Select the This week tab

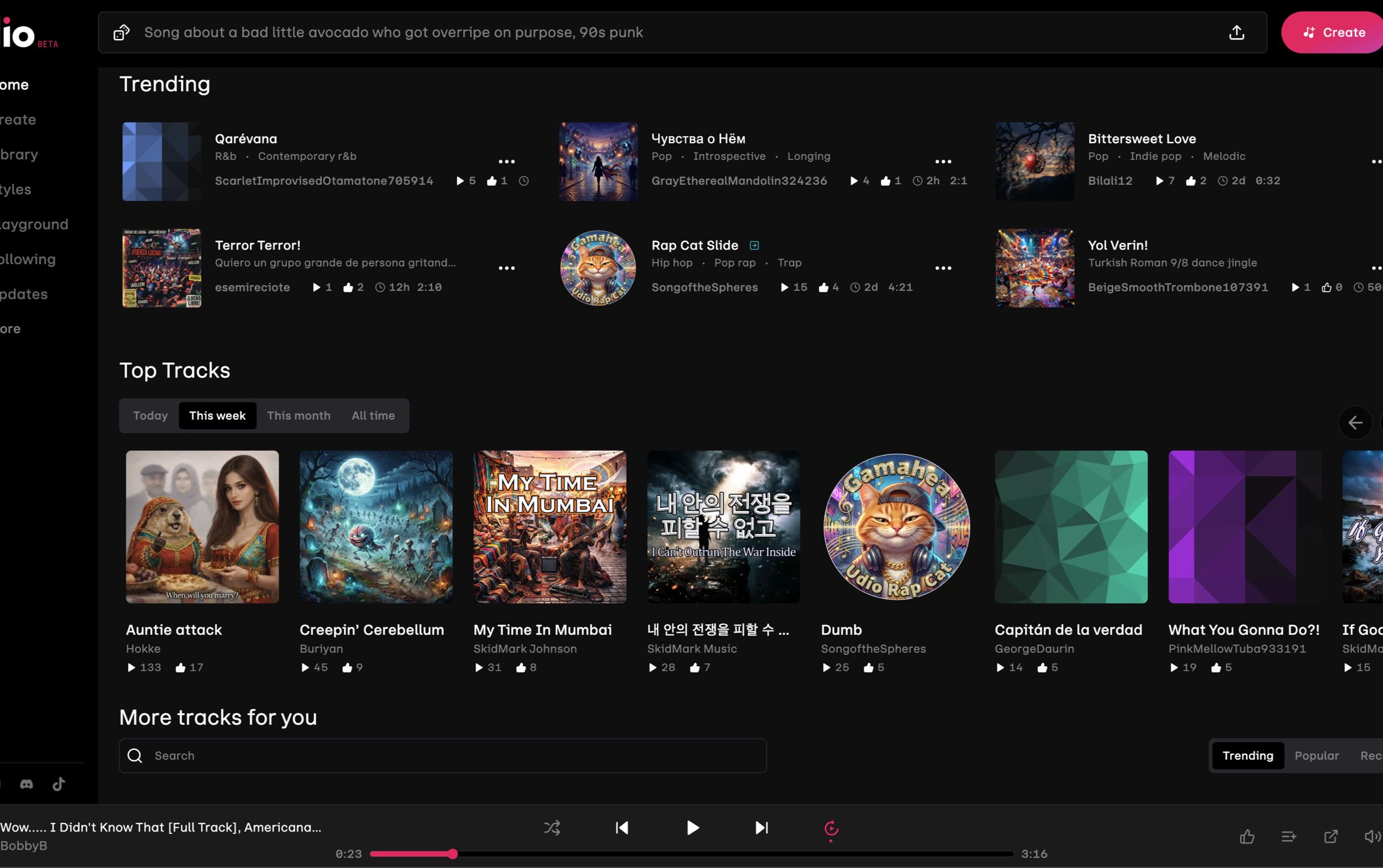tap(217, 415)
